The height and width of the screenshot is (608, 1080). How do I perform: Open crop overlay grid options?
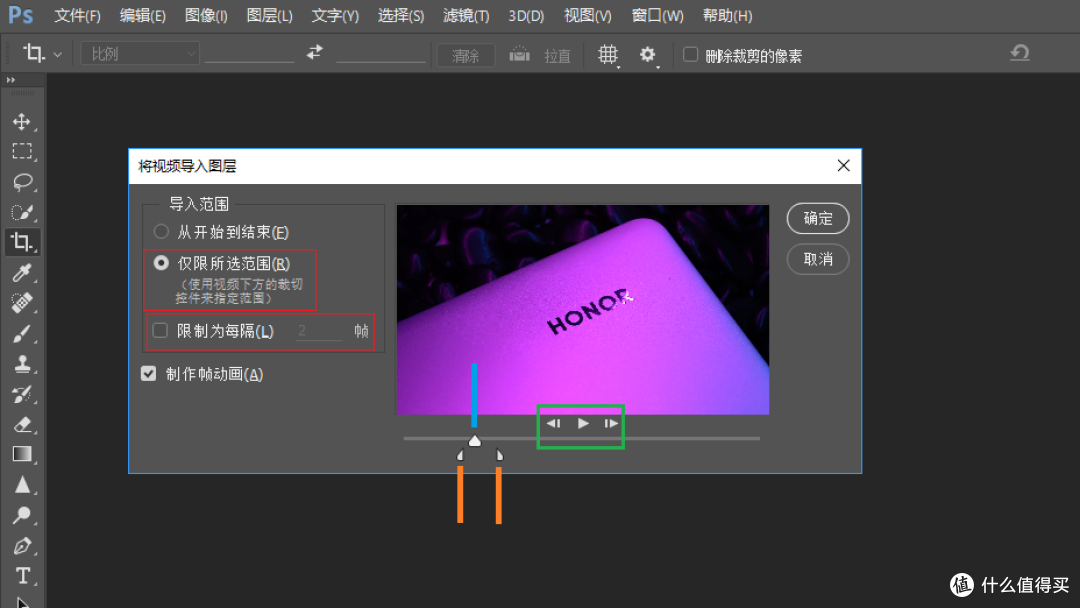point(608,55)
